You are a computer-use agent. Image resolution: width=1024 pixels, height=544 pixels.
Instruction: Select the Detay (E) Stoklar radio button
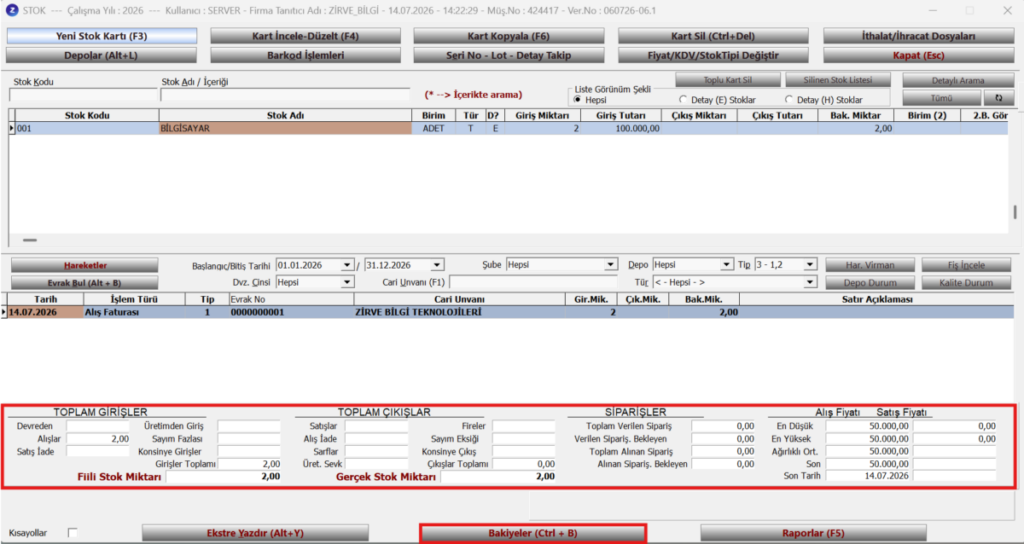[683, 100]
